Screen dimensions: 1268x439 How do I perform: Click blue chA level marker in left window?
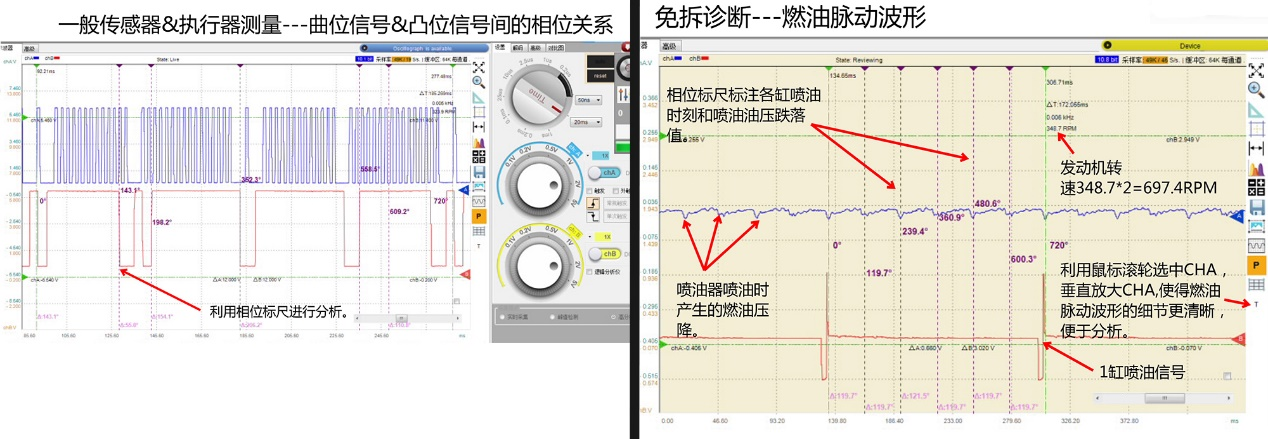coord(464,188)
